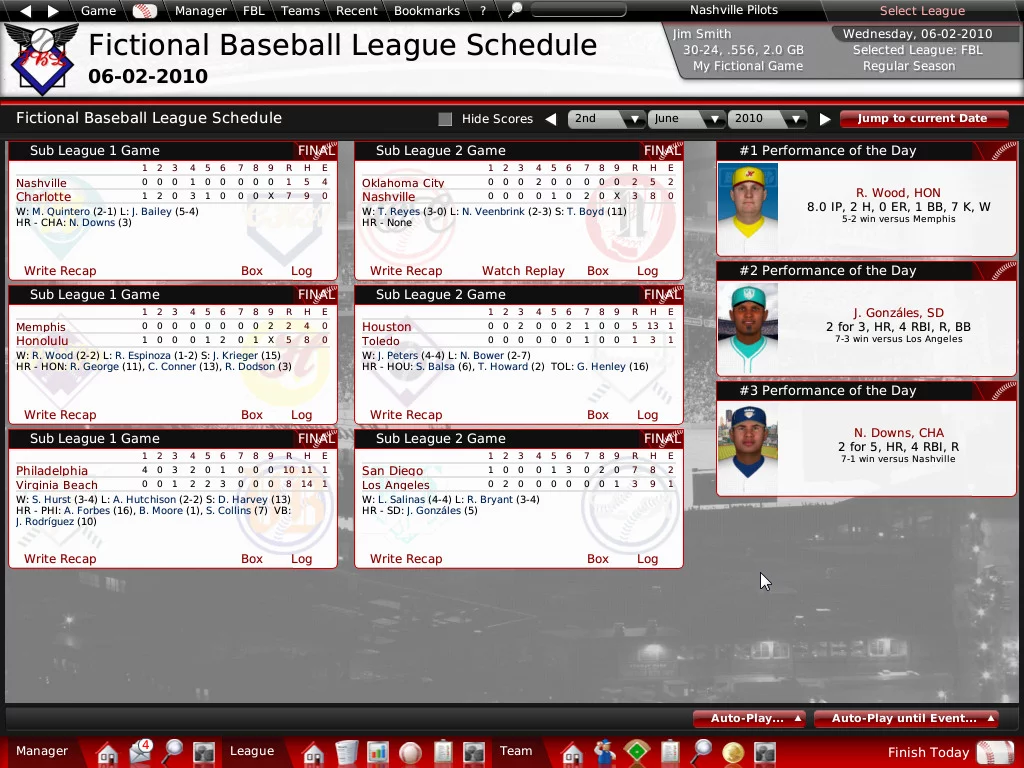Click Manager section magnifier icon
The width and height of the screenshot is (1024, 768).
(172, 752)
